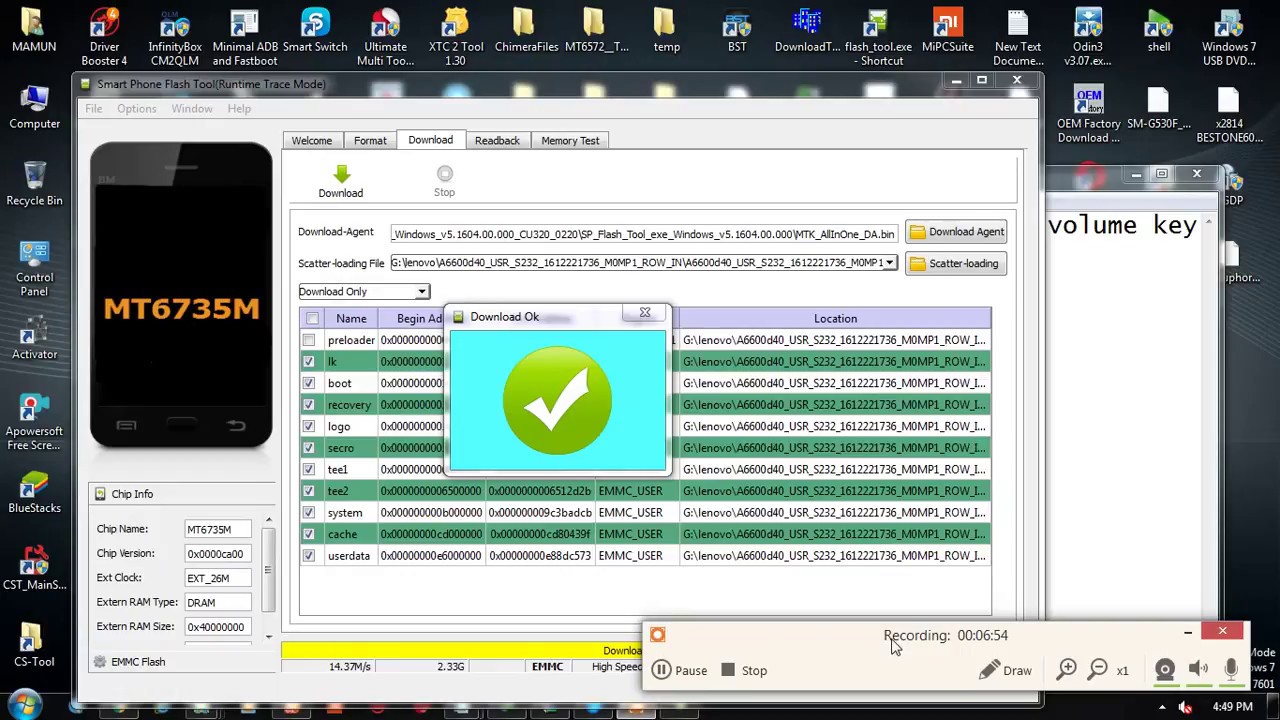Viewport: 1280px width, 720px height.
Task: Open the Windows Start button
Action: [25, 706]
